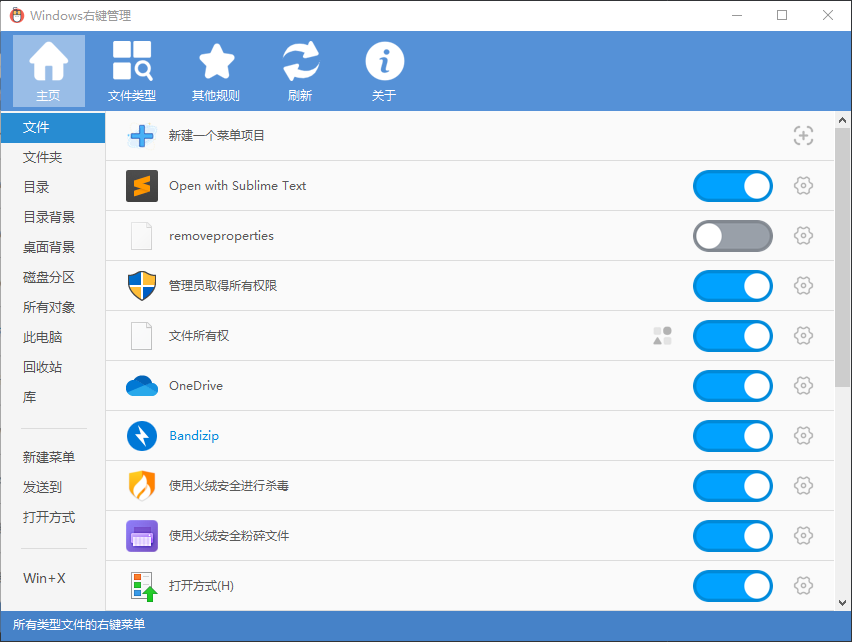Select 文件夹 in the left sidebar

[43, 157]
